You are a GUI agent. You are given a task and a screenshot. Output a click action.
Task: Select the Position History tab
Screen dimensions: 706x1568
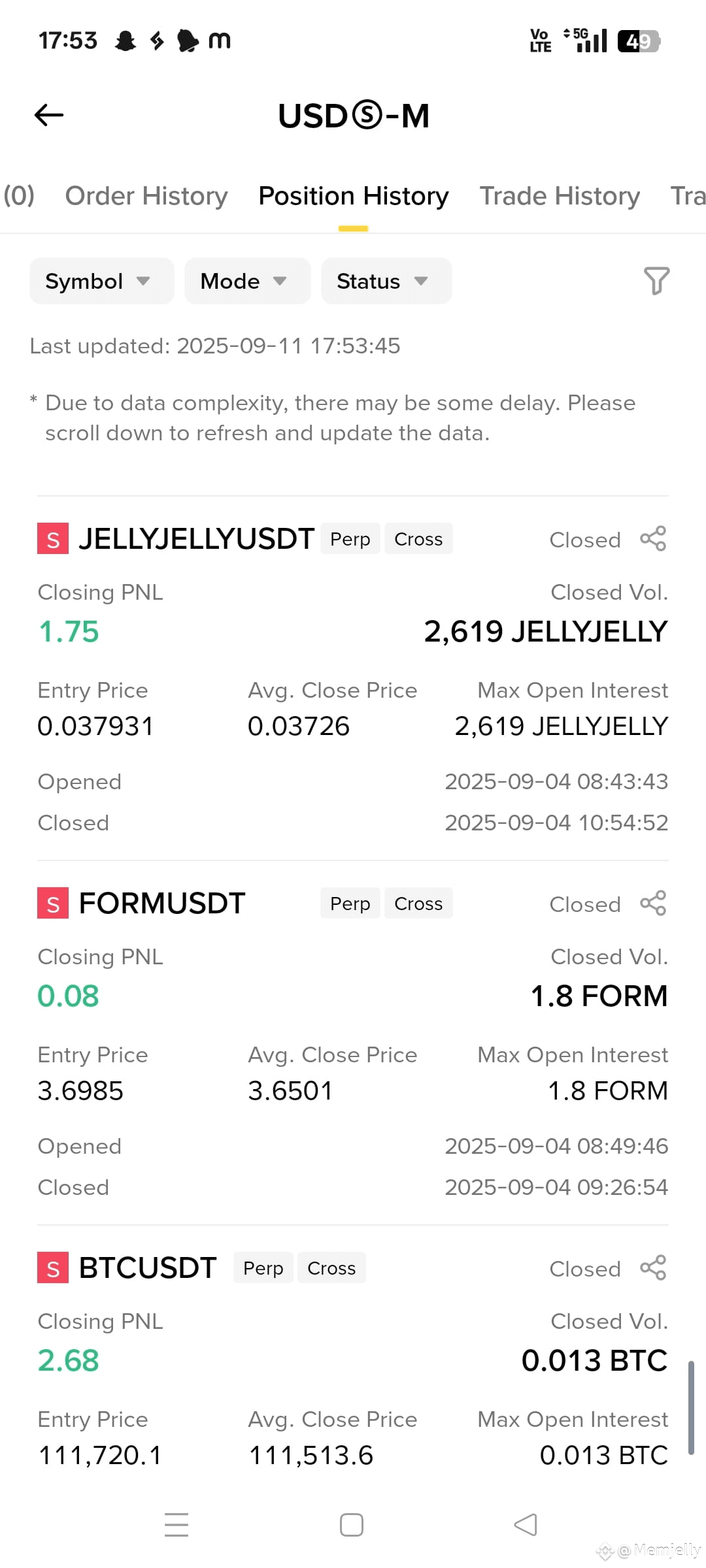tap(354, 196)
